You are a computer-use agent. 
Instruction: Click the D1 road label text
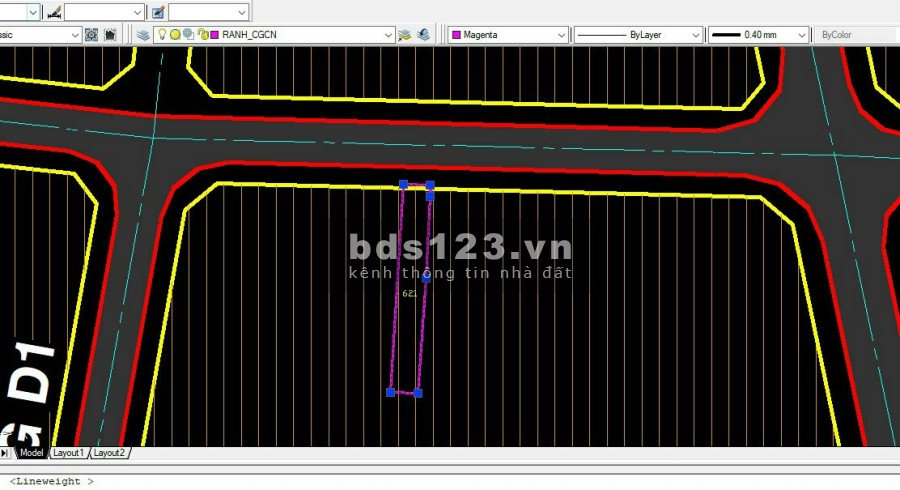(x=32, y=373)
